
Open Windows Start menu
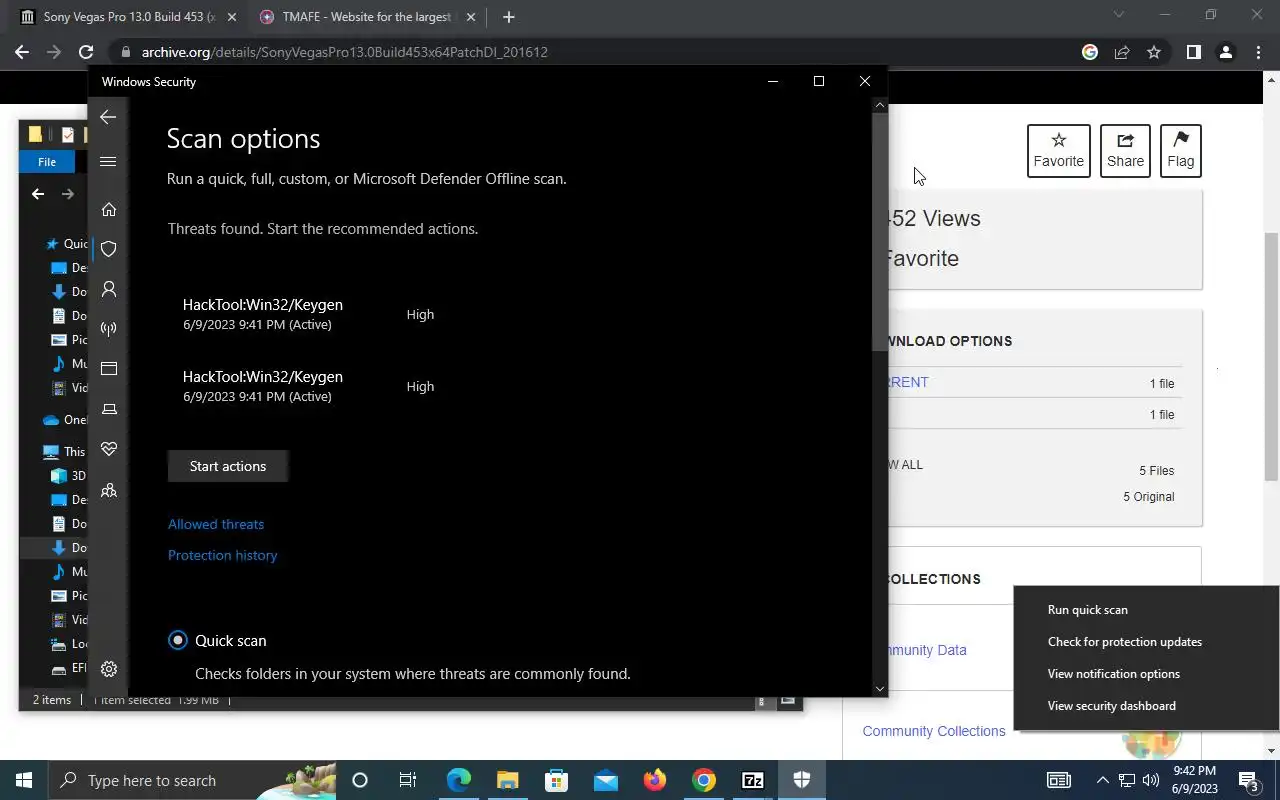[24, 780]
